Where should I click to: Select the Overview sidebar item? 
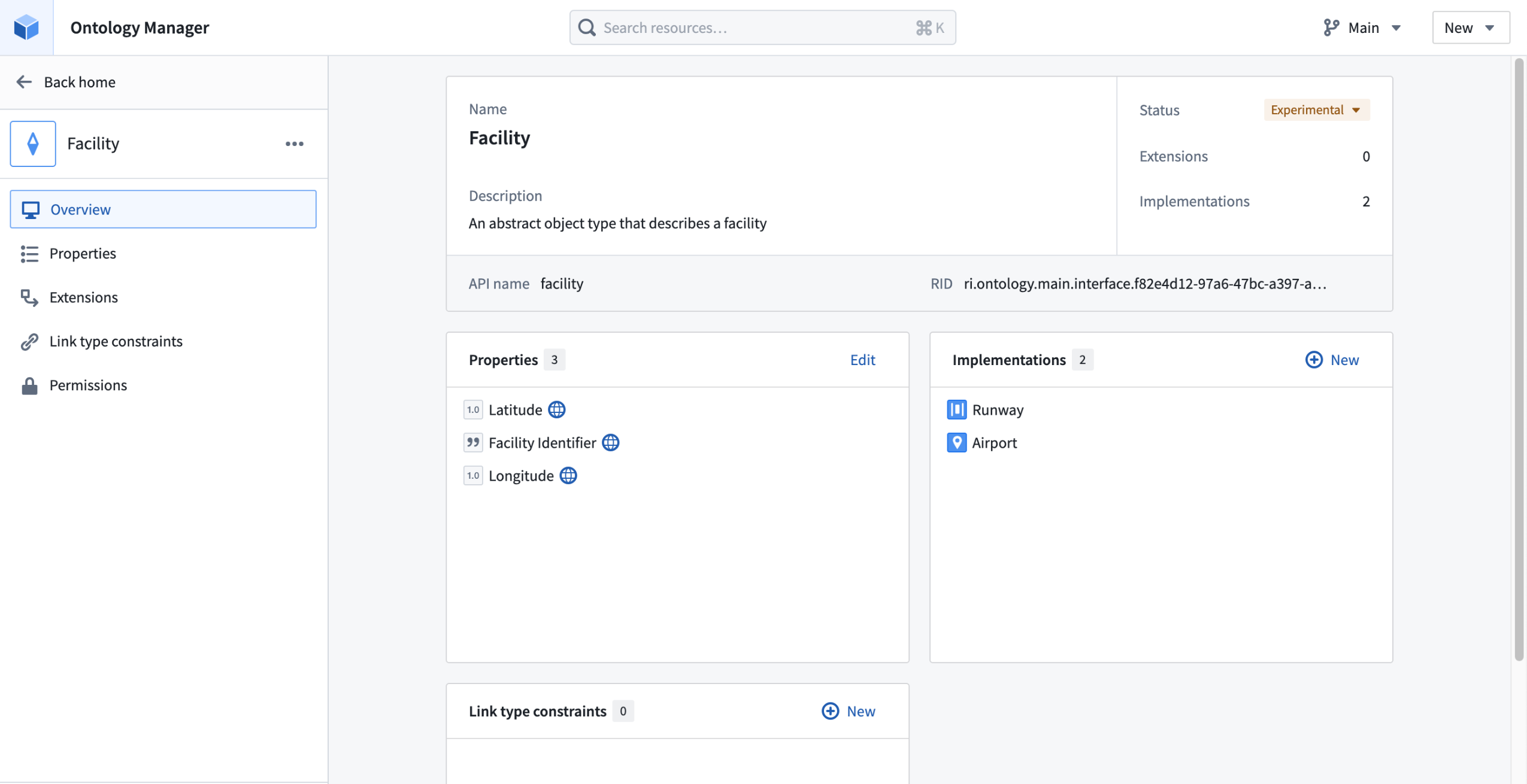tap(163, 209)
